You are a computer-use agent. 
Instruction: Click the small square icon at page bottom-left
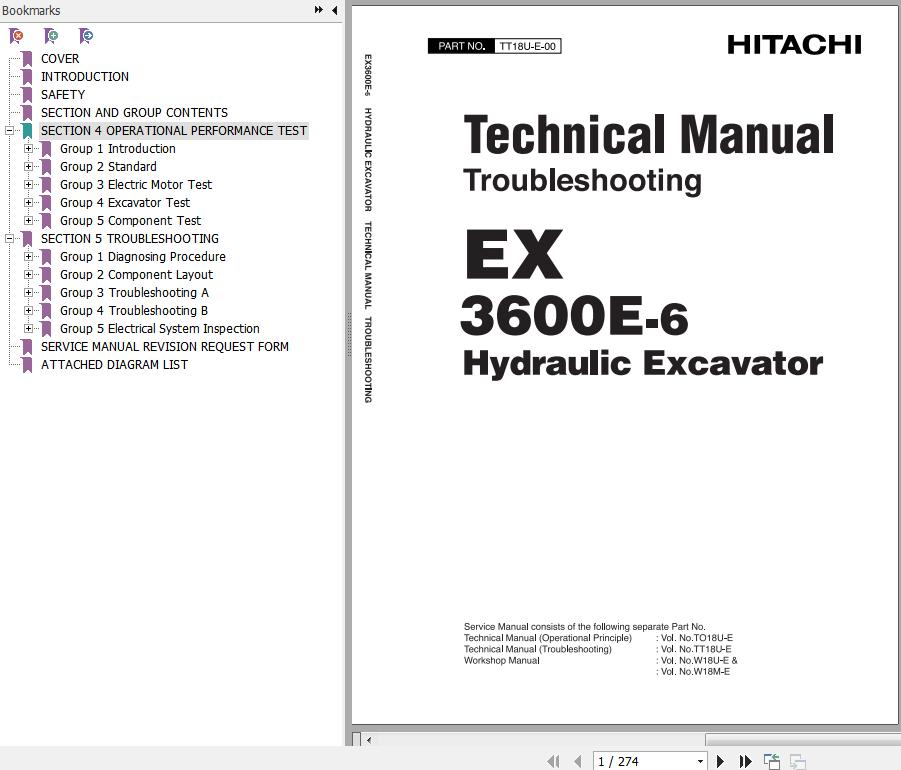pyautogui.click(x=356, y=740)
